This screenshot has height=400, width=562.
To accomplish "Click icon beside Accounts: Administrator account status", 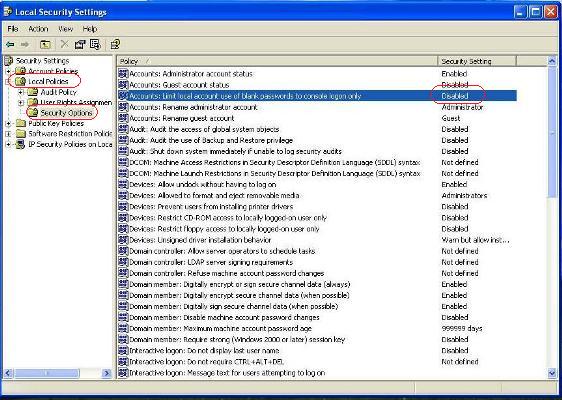I will click(x=123, y=74).
